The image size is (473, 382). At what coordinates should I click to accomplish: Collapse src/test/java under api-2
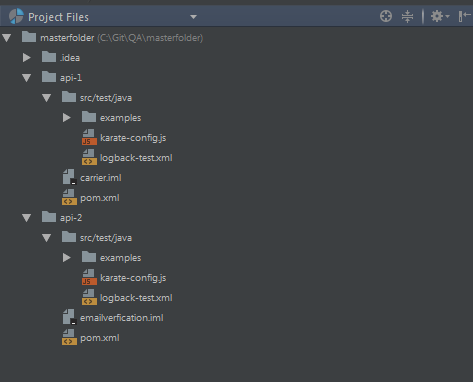pyautogui.click(x=47, y=238)
